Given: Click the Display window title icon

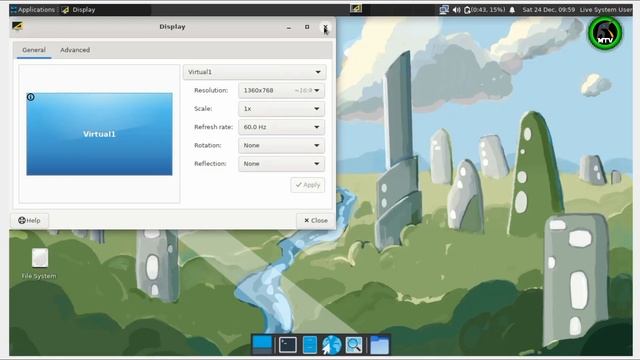Looking at the screenshot, I should (17, 27).
